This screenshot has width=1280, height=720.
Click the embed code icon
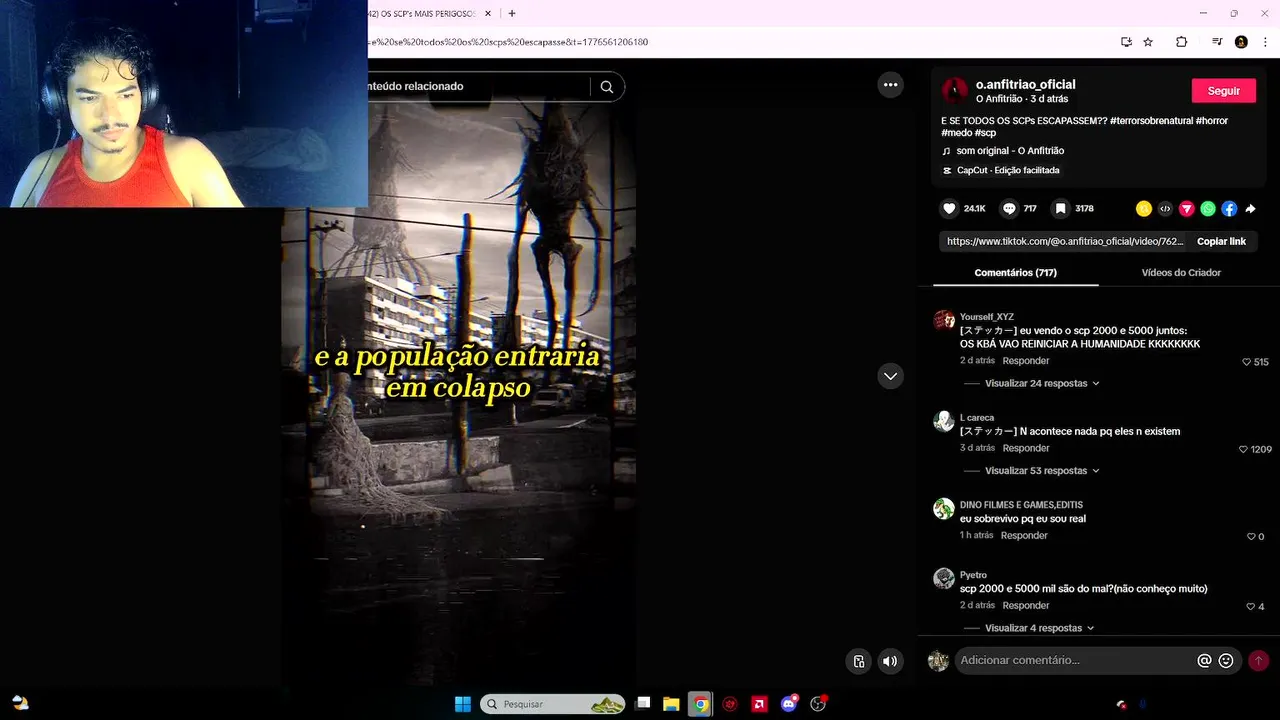tap(1165, 209)
